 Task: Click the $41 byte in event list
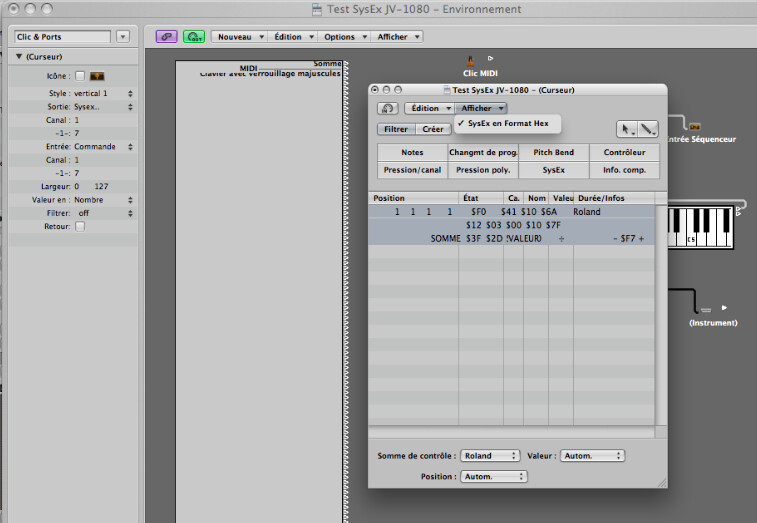click(508, 212)
